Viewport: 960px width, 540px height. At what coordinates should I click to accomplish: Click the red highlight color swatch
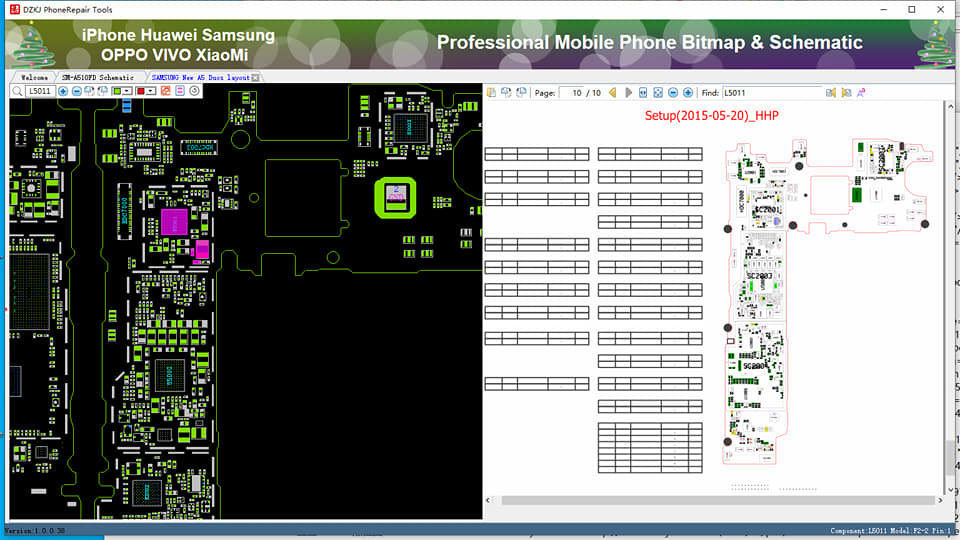[x=141, y=91]
